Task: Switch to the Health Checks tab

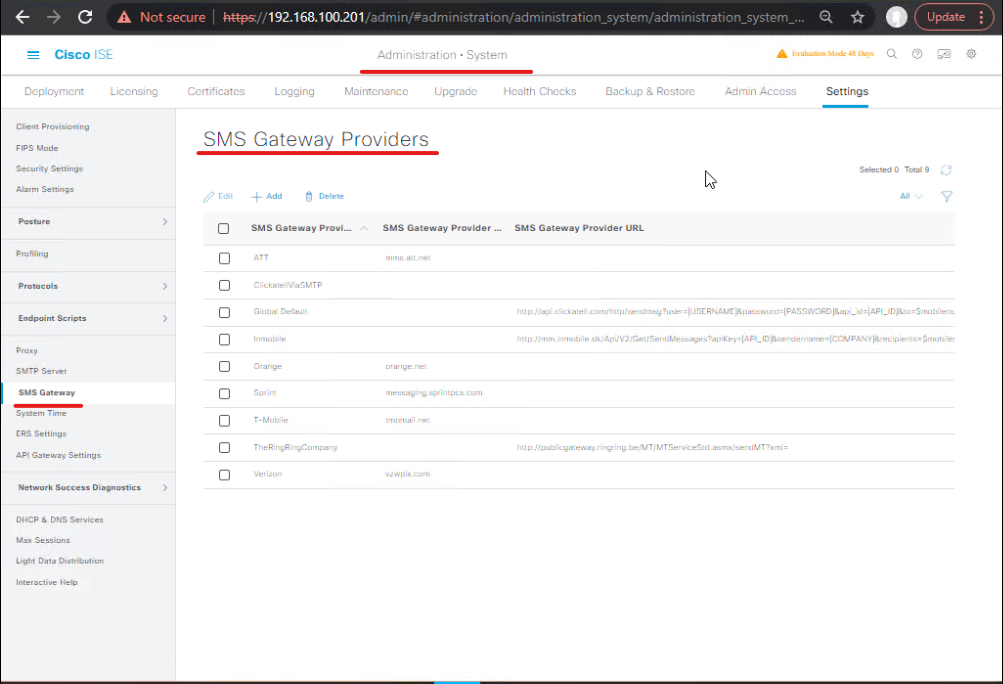Action: [x=540, y=91]
